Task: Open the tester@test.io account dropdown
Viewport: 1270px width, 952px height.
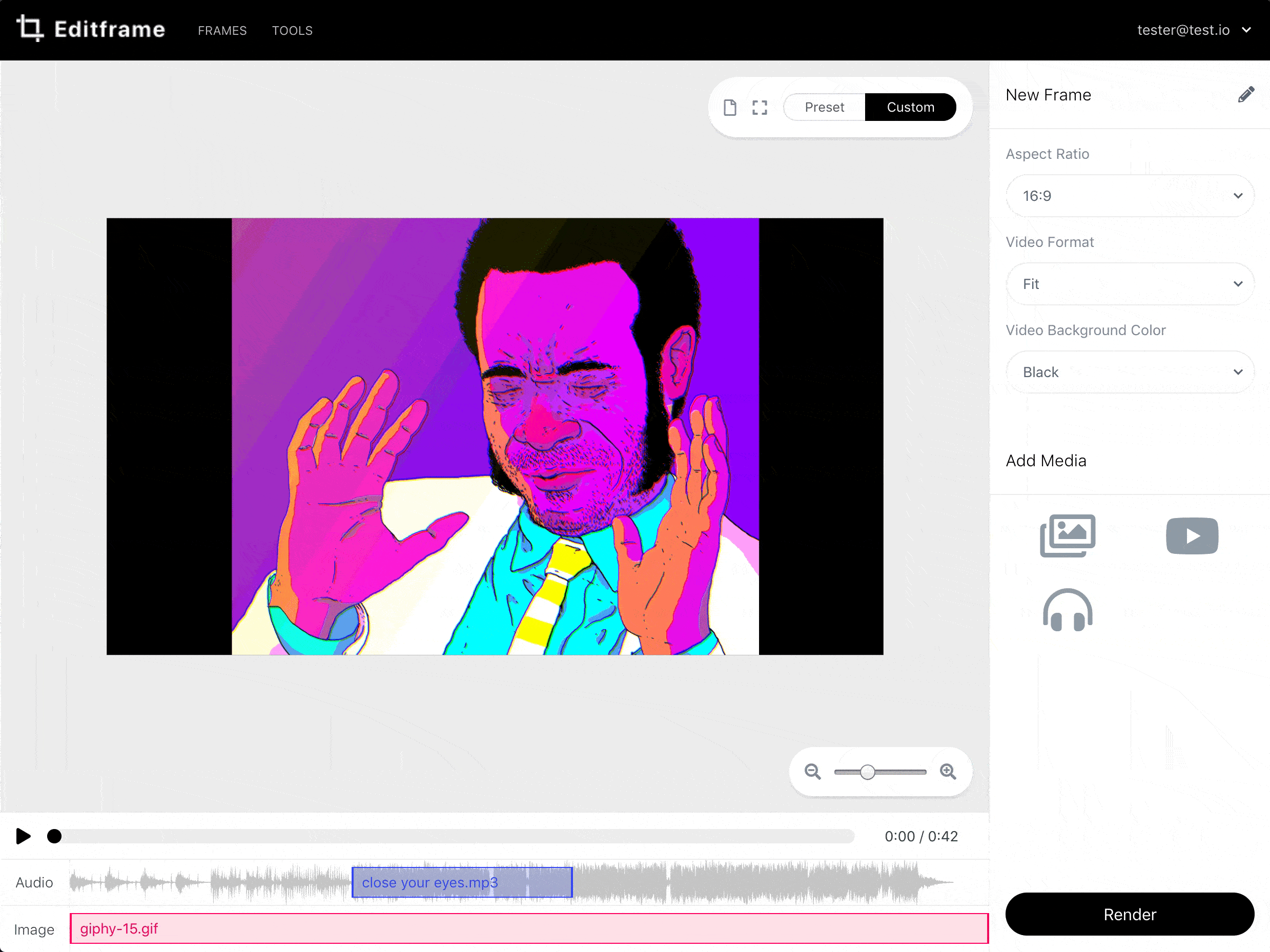Action: click(x=1194, y=30)
